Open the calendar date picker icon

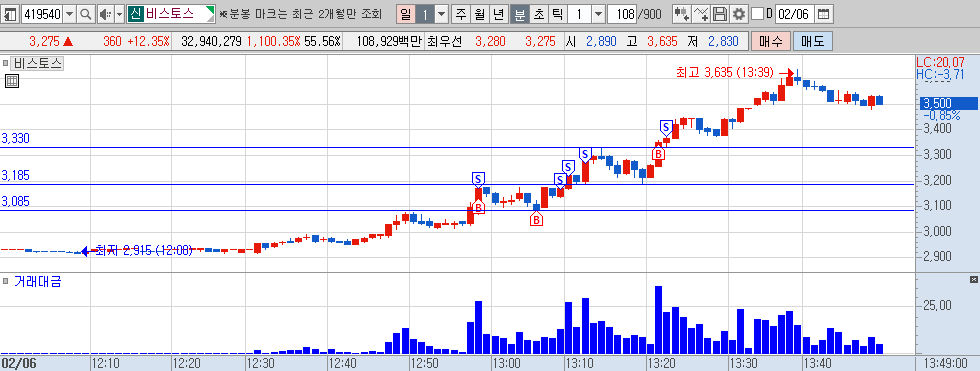click(x=824, y=14)
